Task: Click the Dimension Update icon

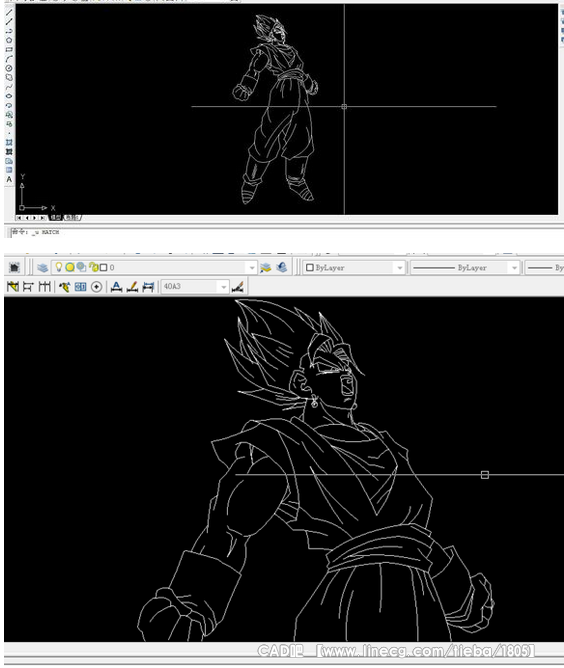Action: tap(148, 286)
